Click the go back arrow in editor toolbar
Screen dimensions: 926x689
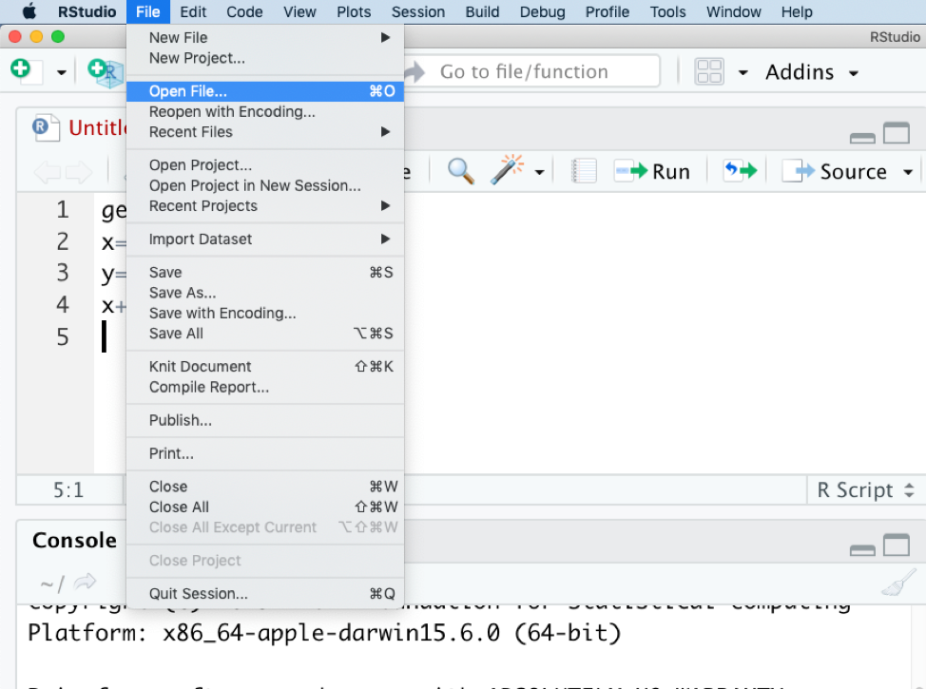coord(47,172)
